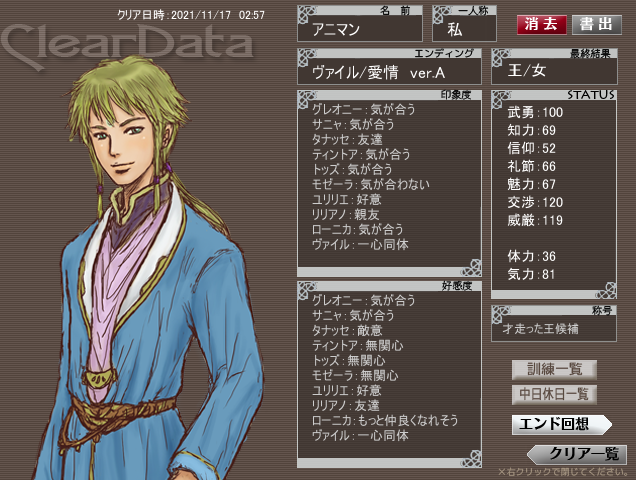Click the ornament icon at STATUS panel bottom-right
This screenshot has height=480, width=636.
point(606,290)
